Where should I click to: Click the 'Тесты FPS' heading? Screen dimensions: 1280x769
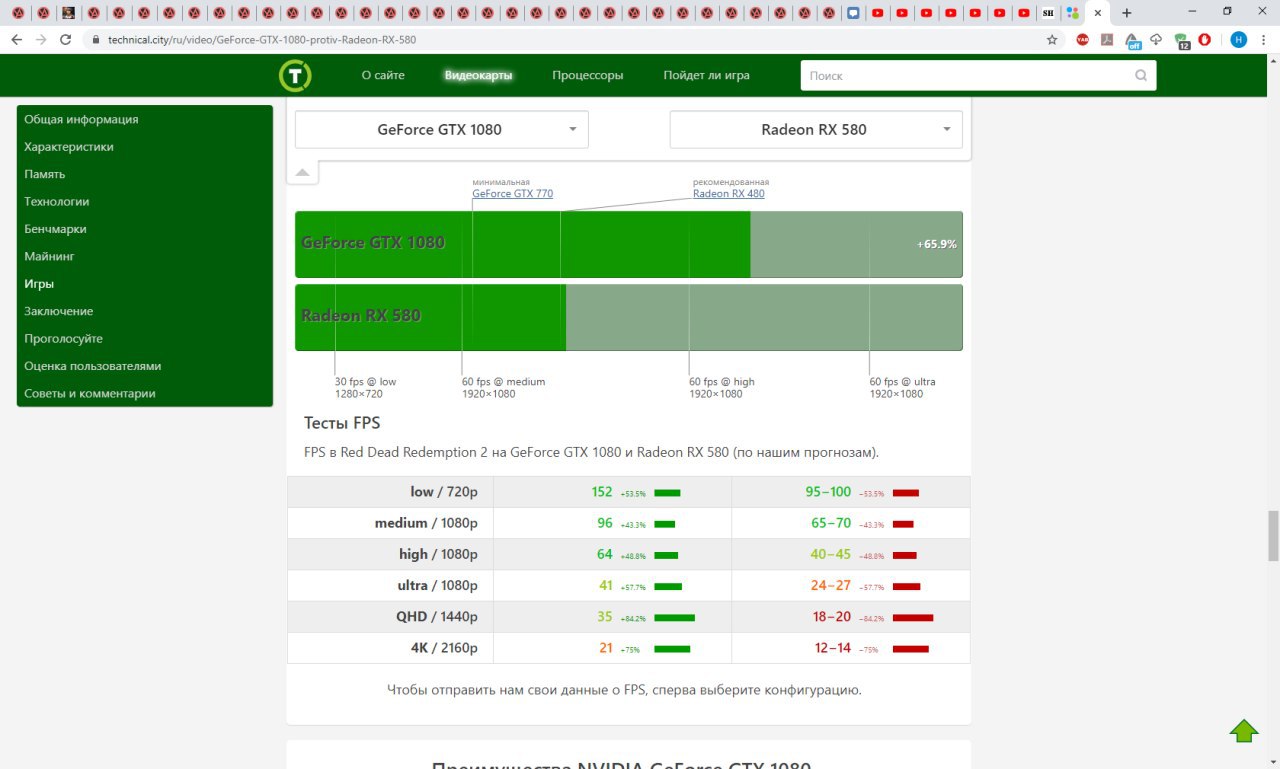click(x=342, y=423)
